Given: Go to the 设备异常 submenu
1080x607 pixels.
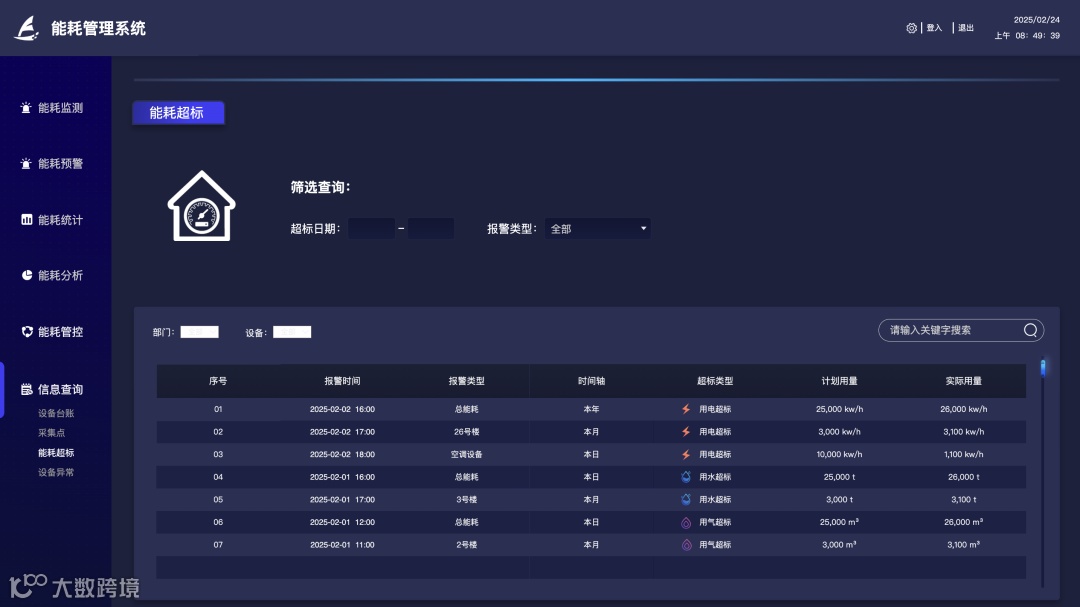Looking at the screenshot, I should [56, 473].
